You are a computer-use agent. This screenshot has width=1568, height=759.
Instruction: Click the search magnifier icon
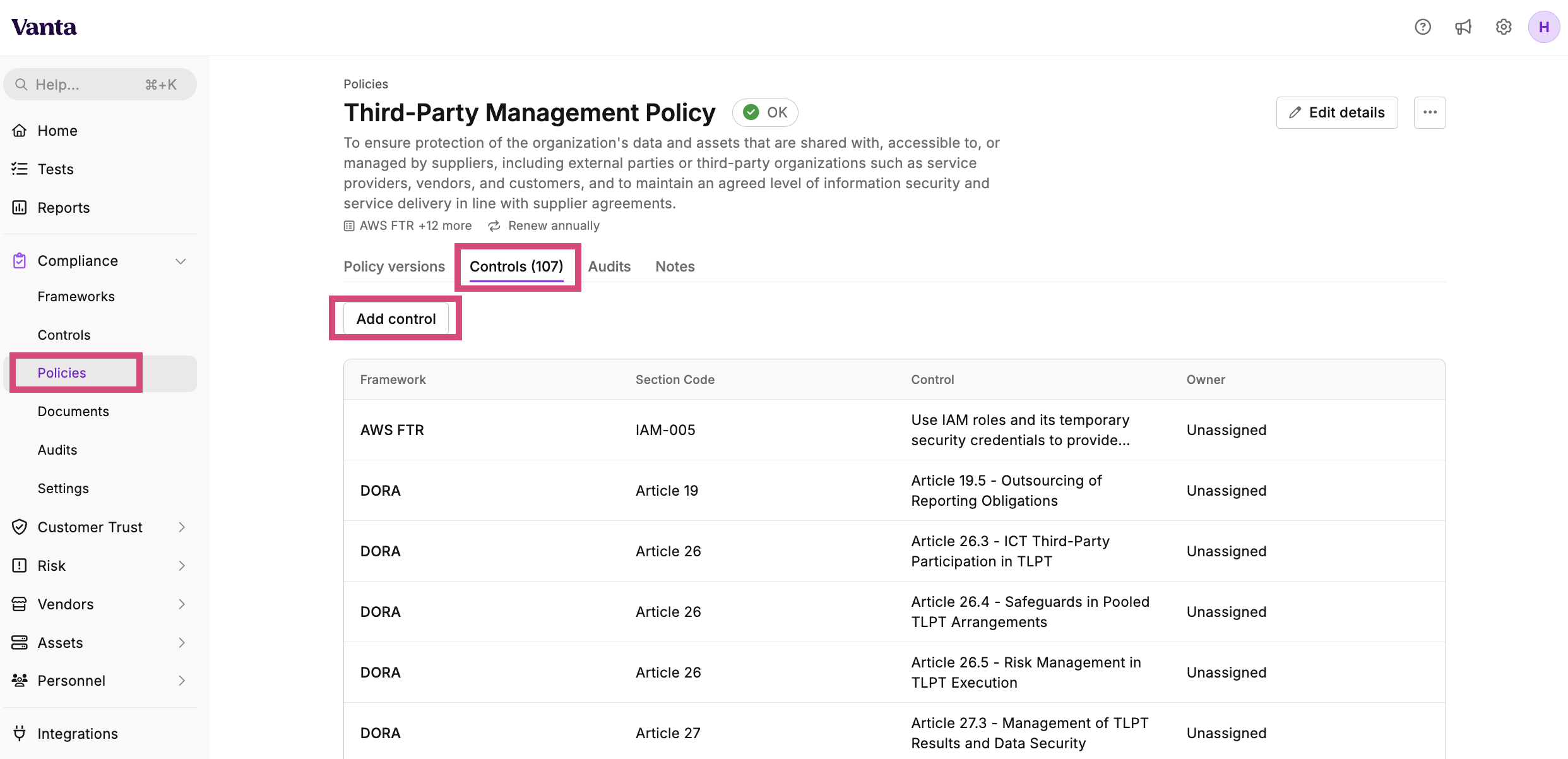[x=21, y=85]
